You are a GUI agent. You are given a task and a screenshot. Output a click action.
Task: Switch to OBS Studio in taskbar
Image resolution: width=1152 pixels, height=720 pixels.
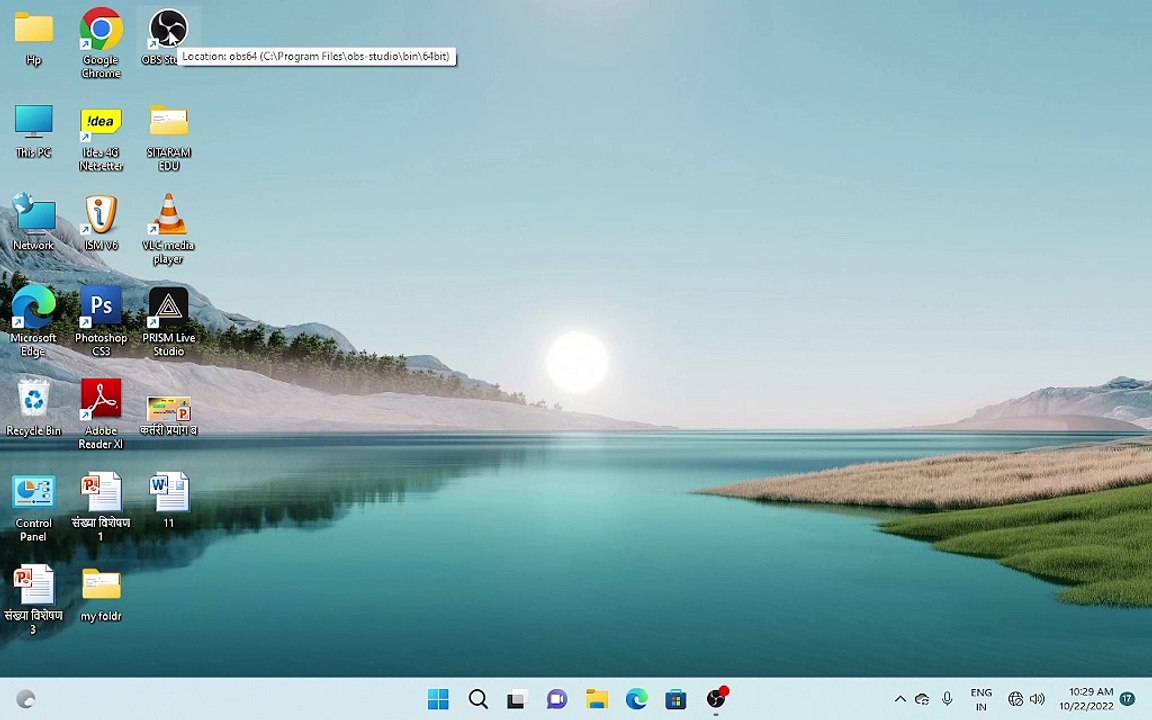point(716,699)
